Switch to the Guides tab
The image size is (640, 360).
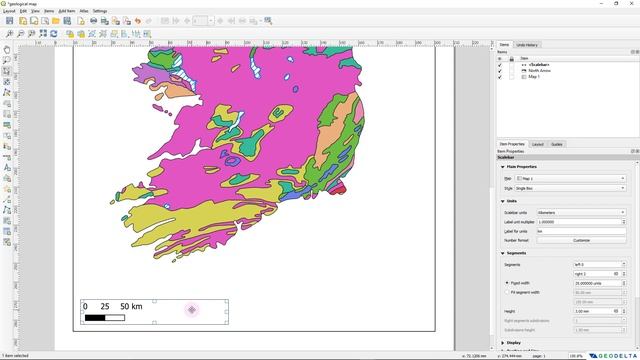tap(557, 144)
